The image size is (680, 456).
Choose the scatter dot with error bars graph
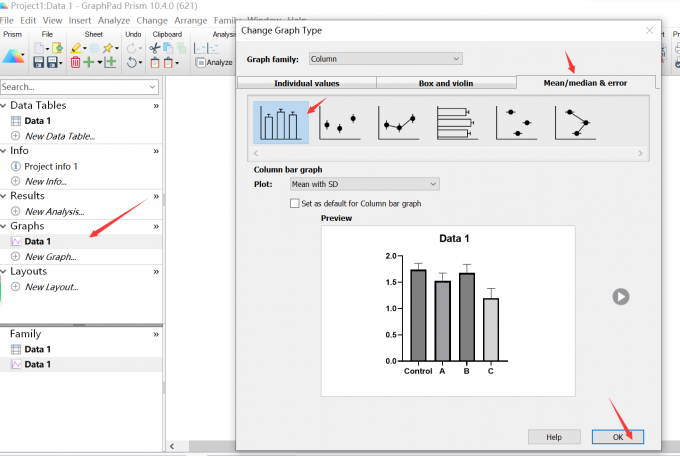point(339,123)
